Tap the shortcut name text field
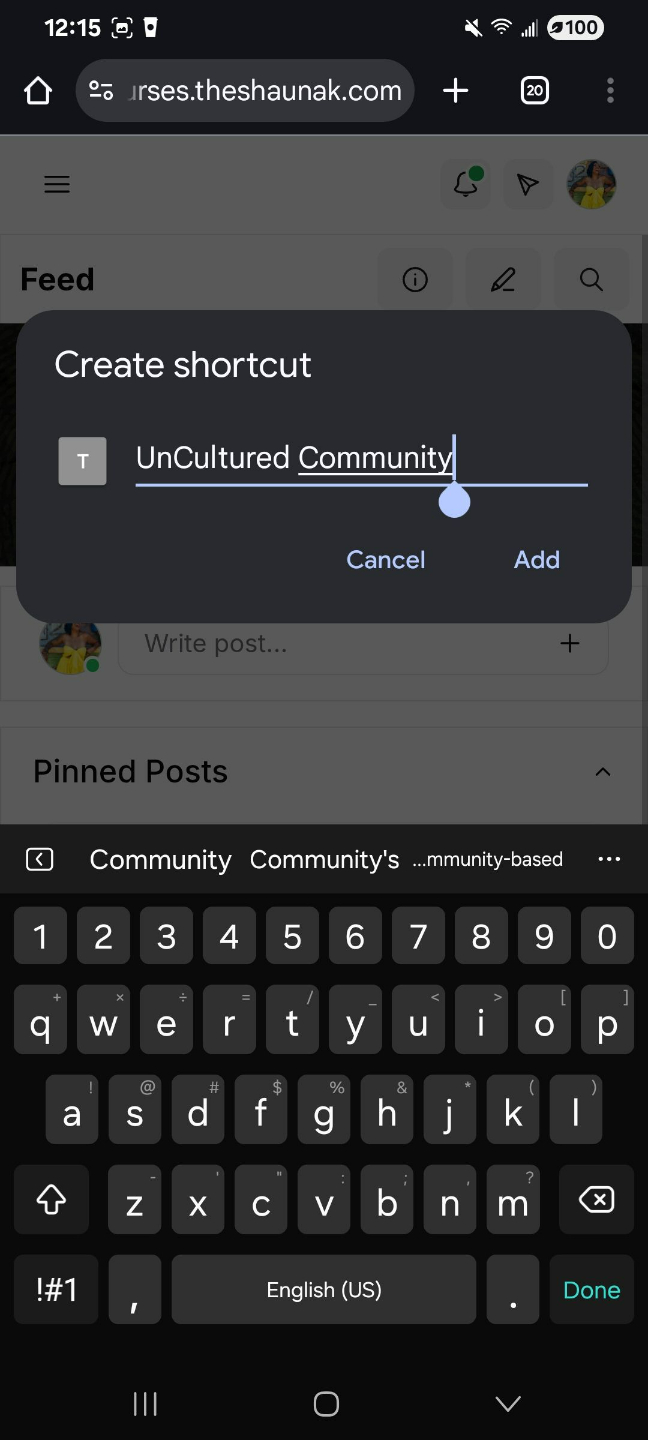Screen dimensions: 648x1440 (x=361, y=459)
